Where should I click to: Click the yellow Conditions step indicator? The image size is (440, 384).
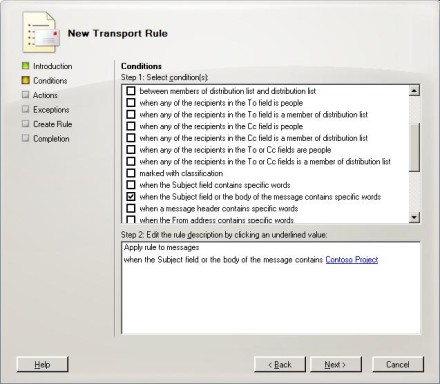click(26, 80)
